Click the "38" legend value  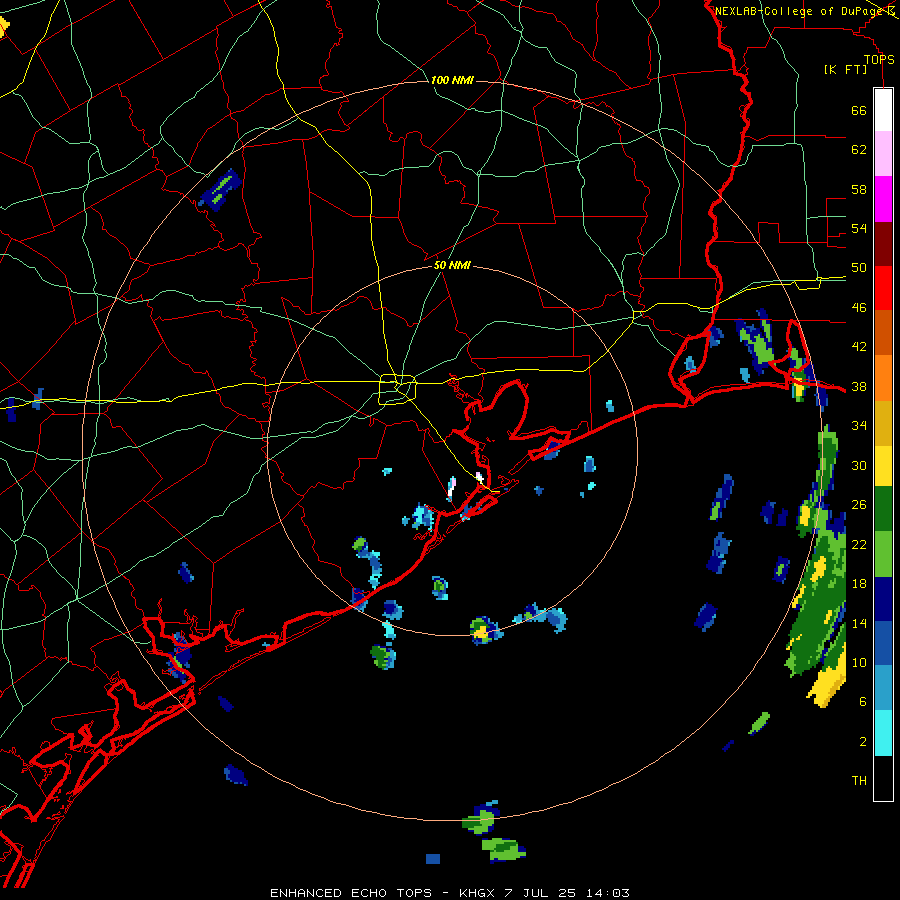[x=859, y=386]
